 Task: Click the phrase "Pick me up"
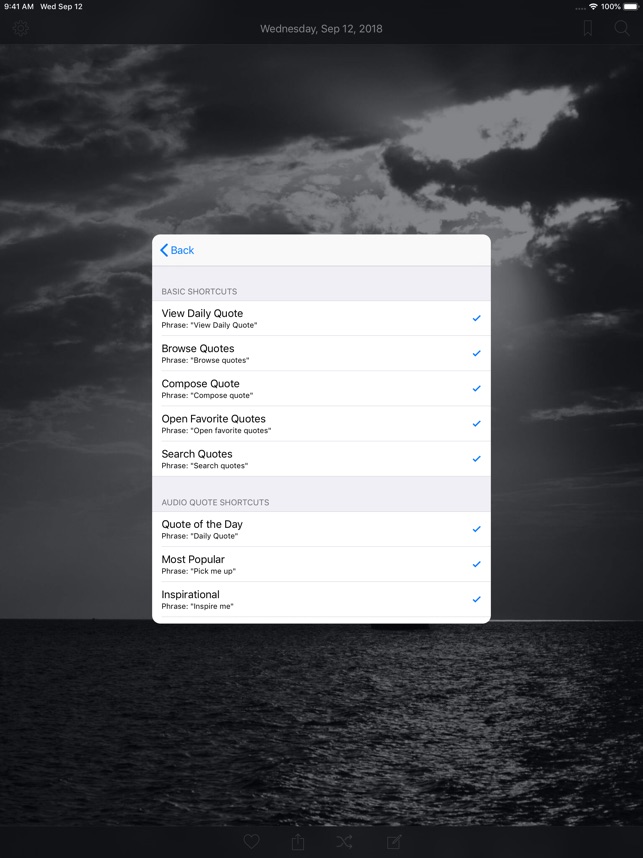[x=213, y=571]
